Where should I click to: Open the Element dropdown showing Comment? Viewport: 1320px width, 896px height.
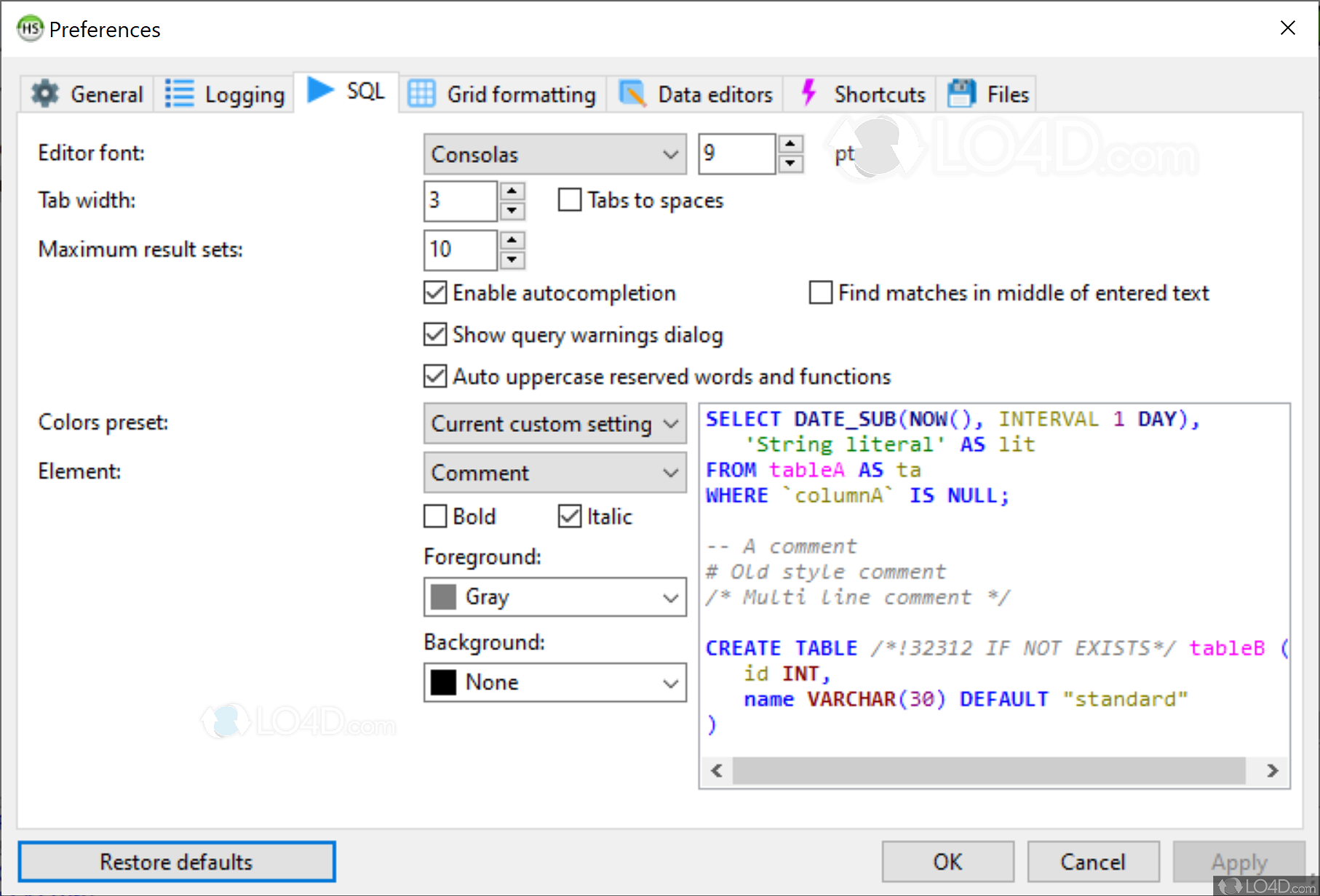tap(554, 472)
